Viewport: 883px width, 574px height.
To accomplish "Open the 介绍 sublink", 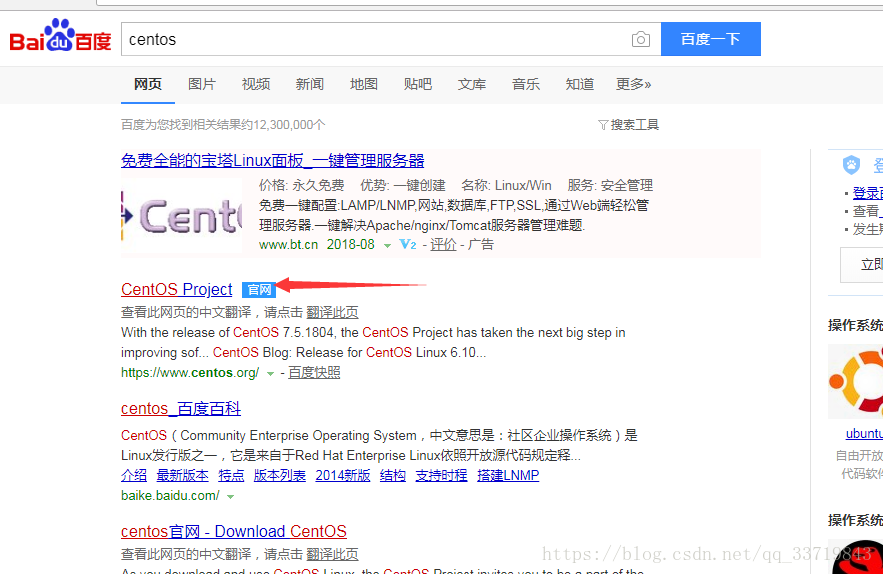I will coord(134,475).
